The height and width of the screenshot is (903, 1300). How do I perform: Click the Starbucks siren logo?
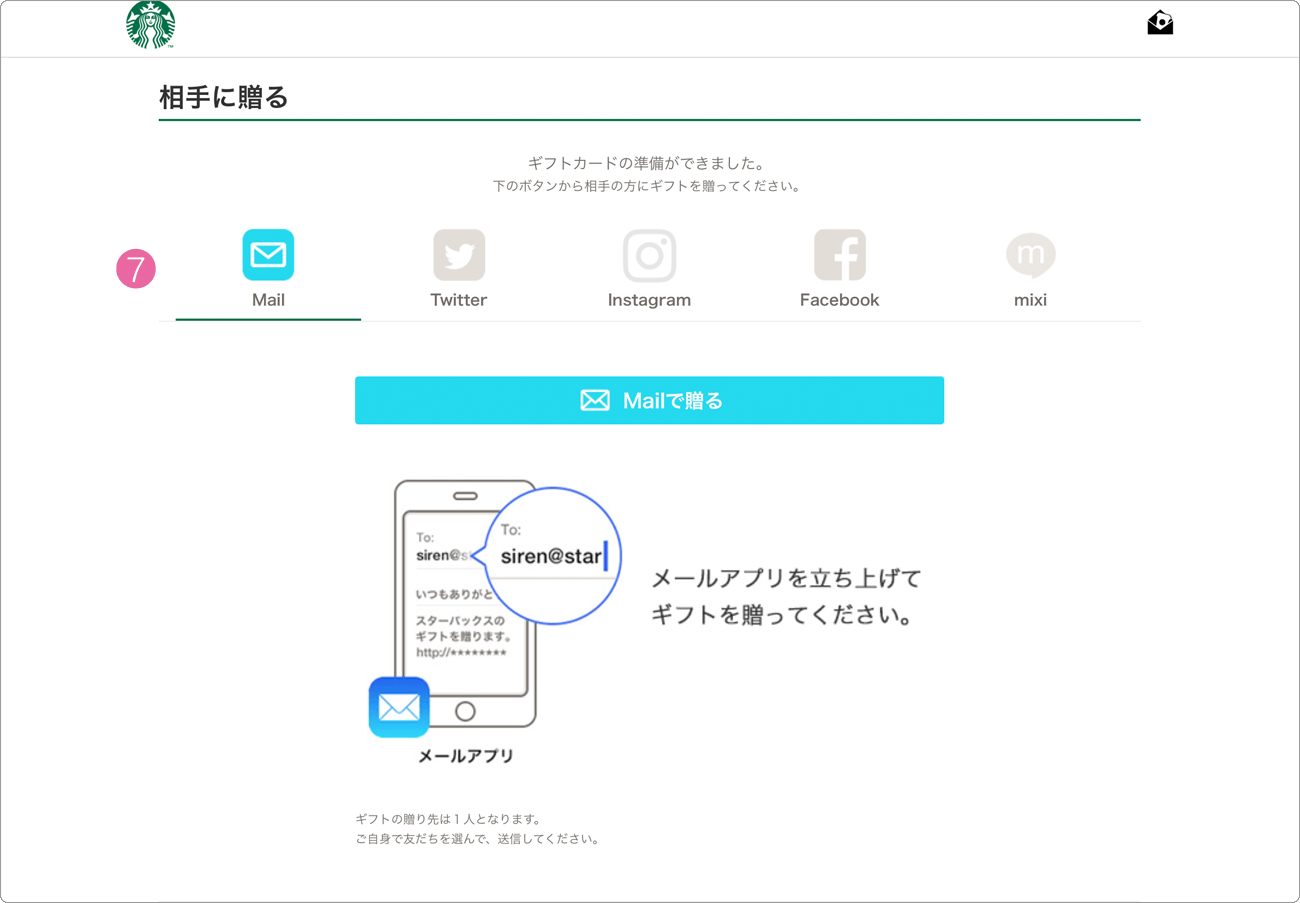[x=151, y=25]
